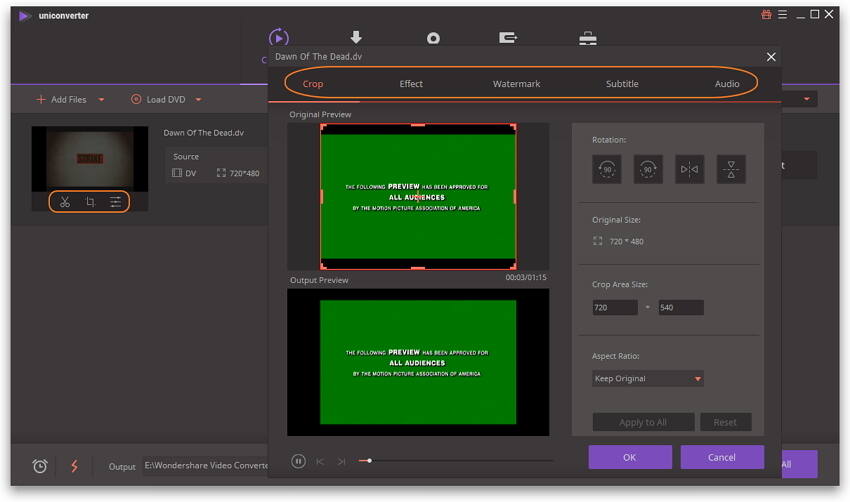Click the Load DVD label
The image size is (850, 502).
(x=166, y=100)
